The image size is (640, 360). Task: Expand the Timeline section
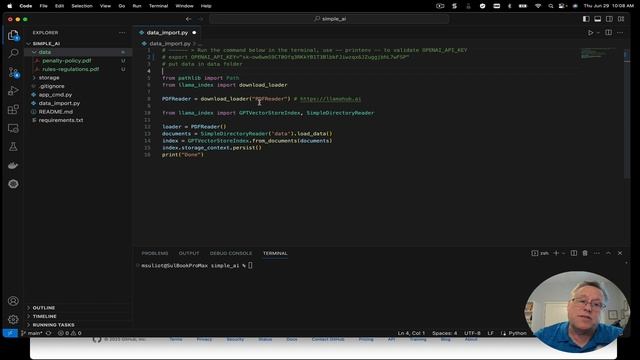coord(44,316)
